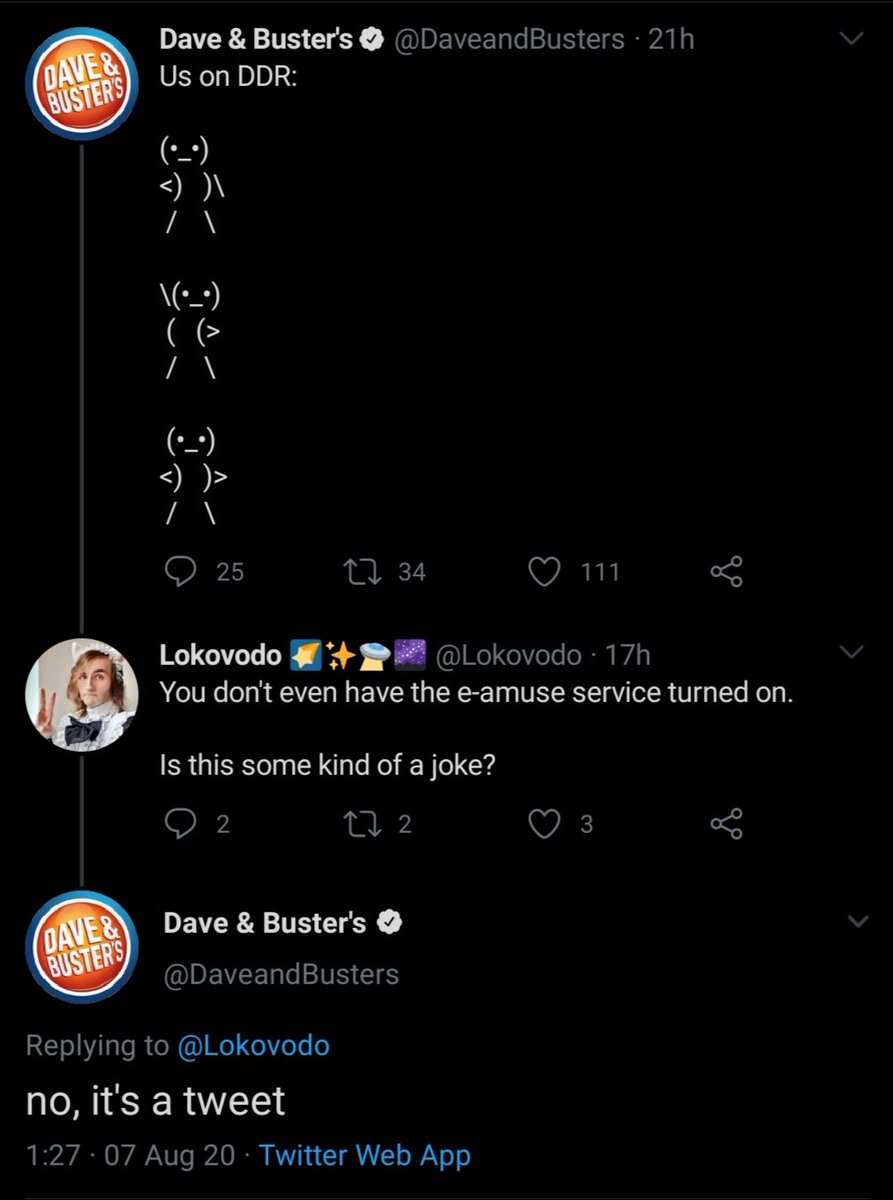Open the "no, it's a tweet" reply text
This screenshot has width=893, height=1200.
[x=155, y=1101]
